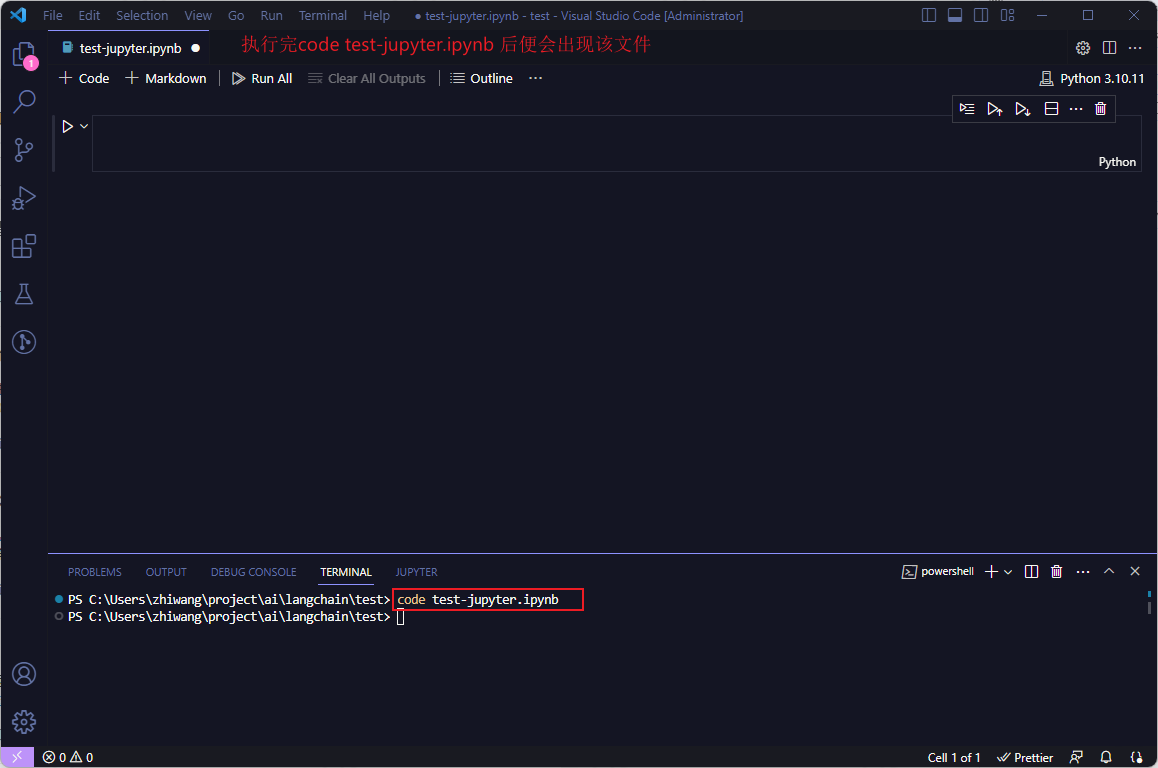Open the Manage gear in activity bar
This screenshot has height=768, width=1158.
tap(24, 721)
